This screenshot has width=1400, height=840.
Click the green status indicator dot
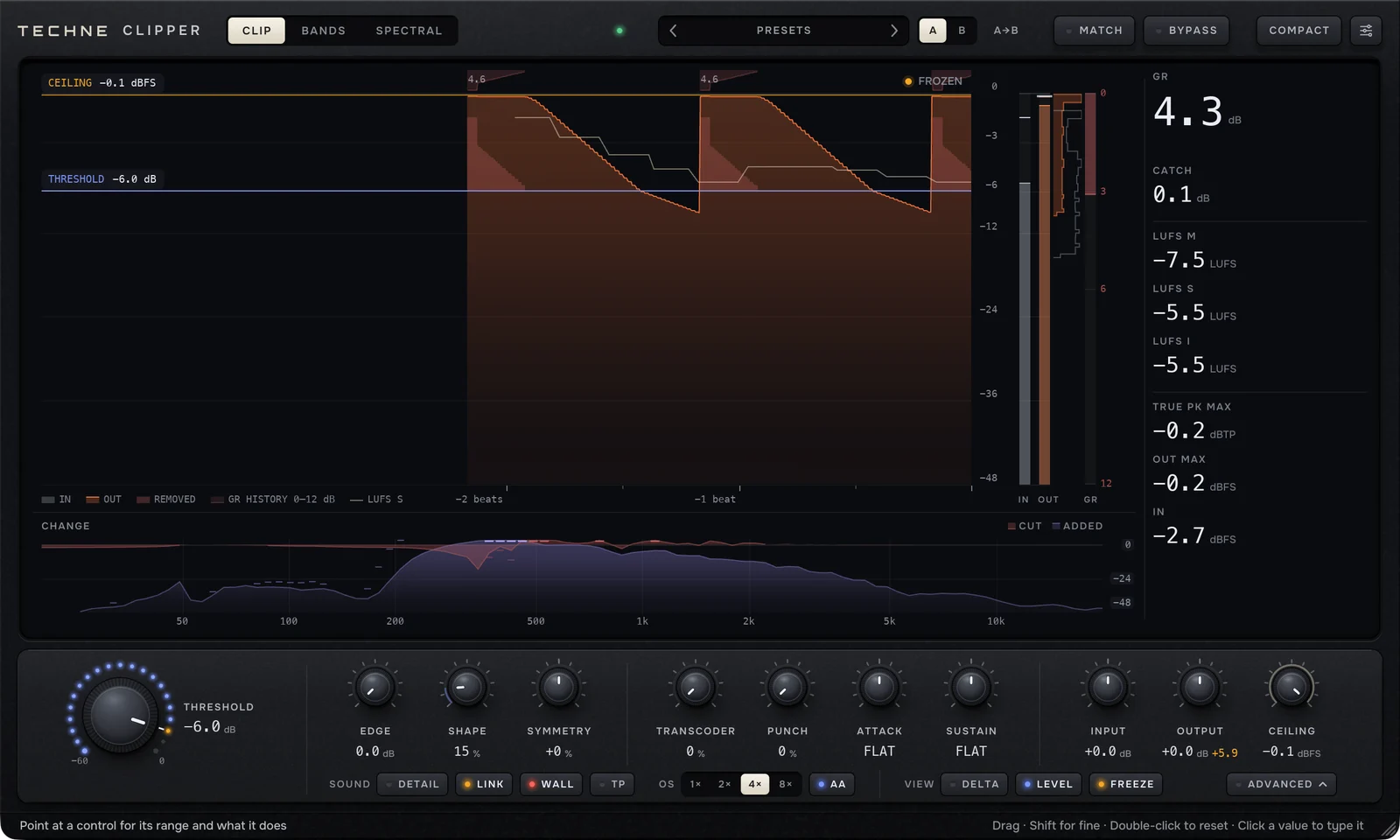[x=619, y=31]
